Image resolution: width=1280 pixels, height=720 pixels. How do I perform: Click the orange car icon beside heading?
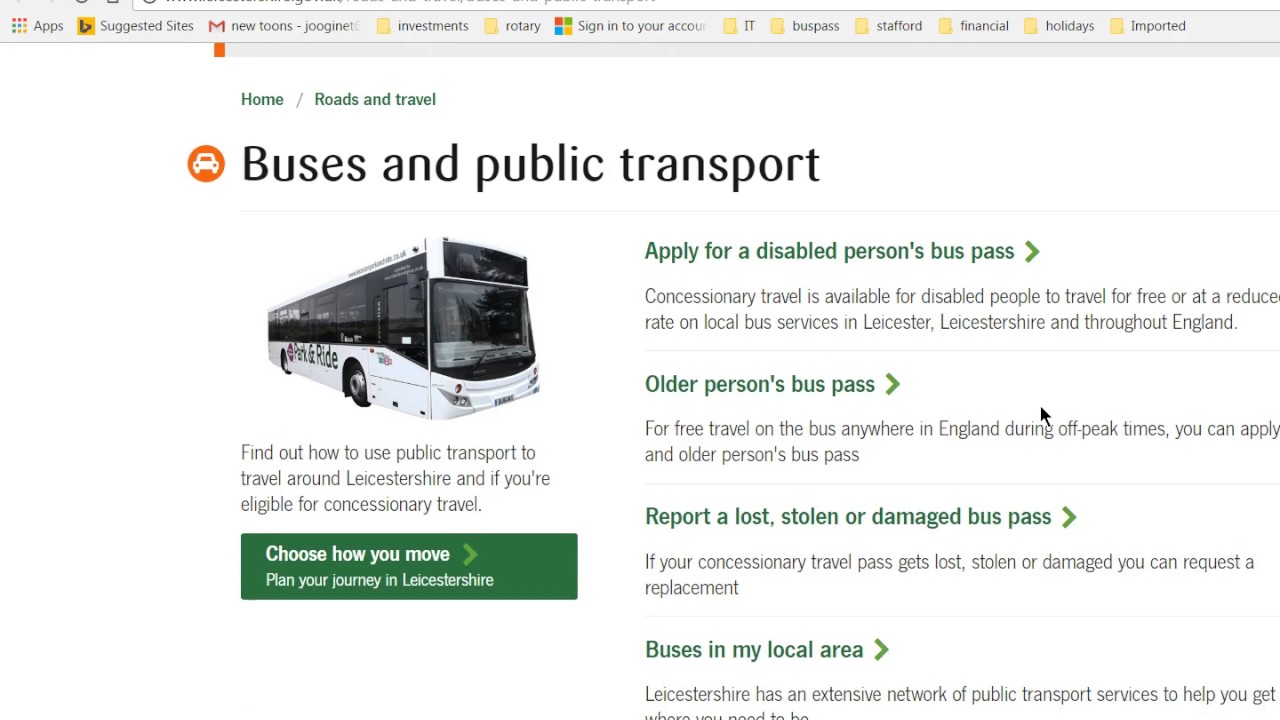click(x=206, y=164)
